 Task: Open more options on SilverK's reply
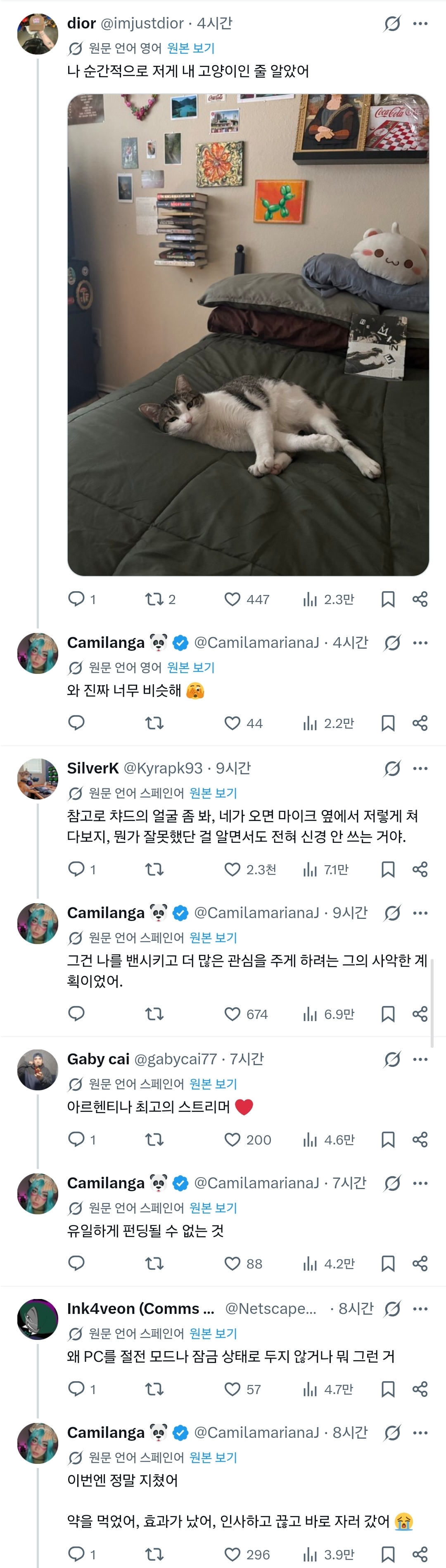coord(420,768)
